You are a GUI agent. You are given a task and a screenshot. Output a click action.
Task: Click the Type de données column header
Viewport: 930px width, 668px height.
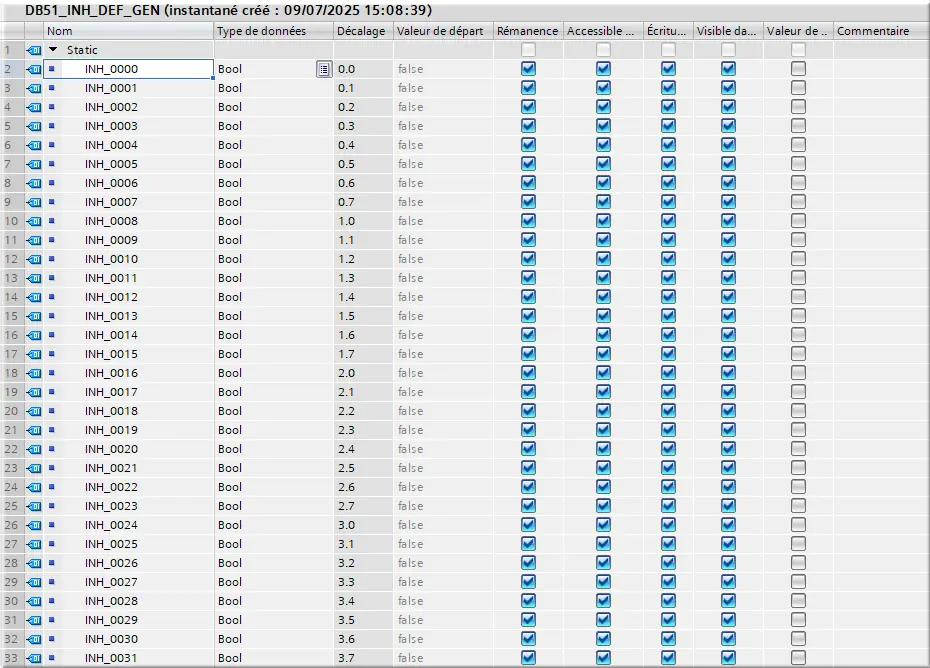pos(273,31)
